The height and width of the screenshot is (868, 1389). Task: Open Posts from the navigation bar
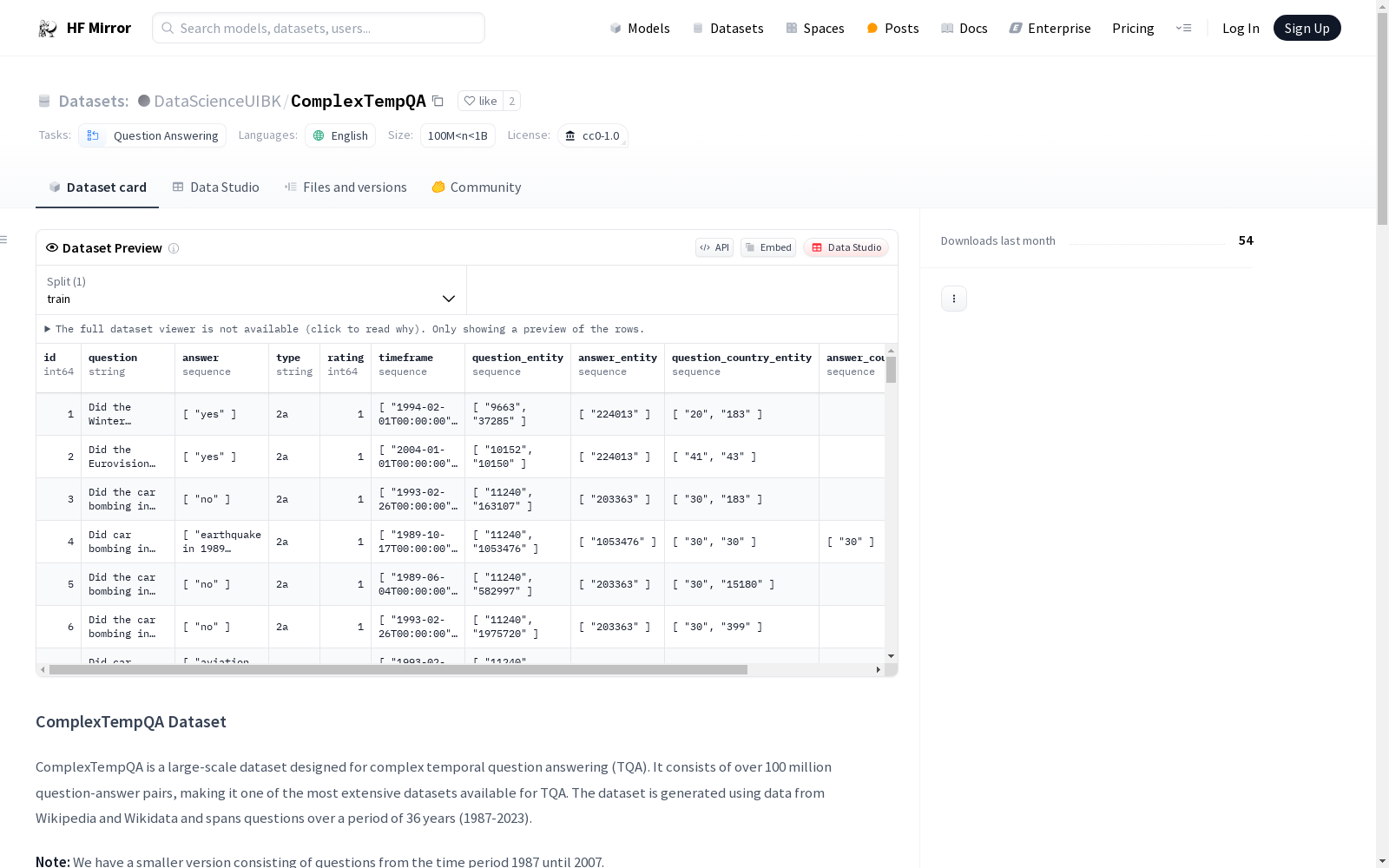892,28
